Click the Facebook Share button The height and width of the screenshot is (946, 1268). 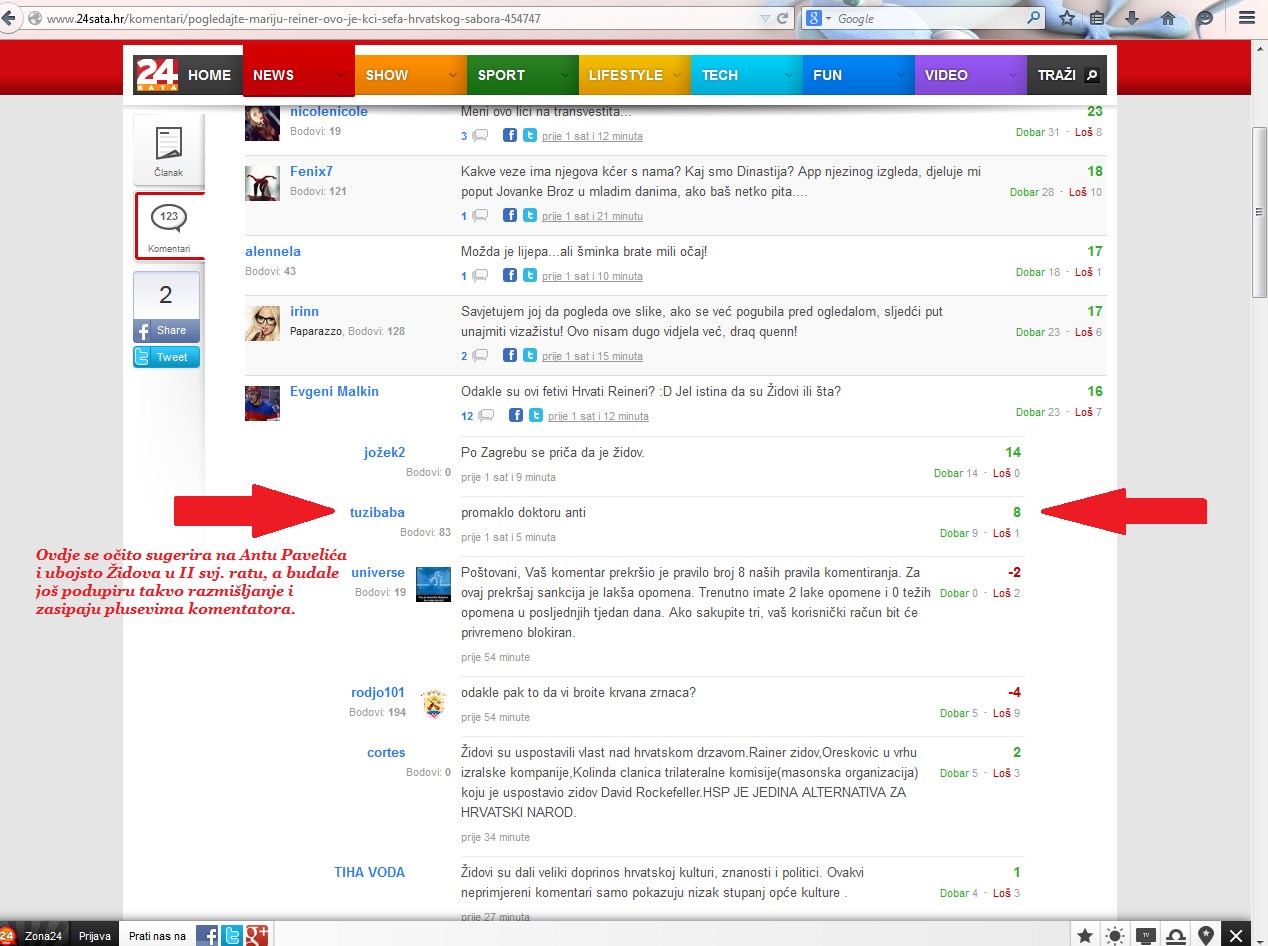(167, 330)
